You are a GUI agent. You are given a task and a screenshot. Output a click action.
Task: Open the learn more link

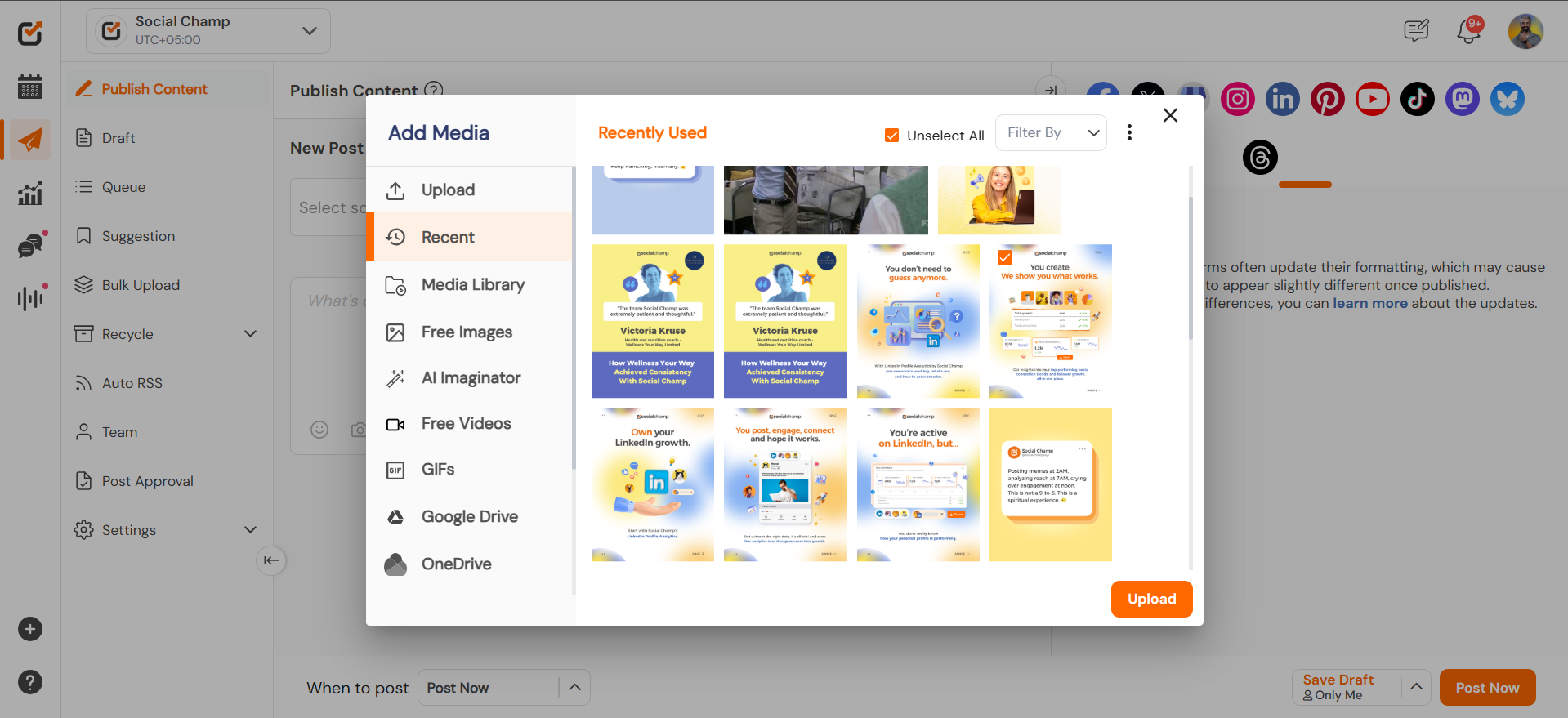(1370, 303)
